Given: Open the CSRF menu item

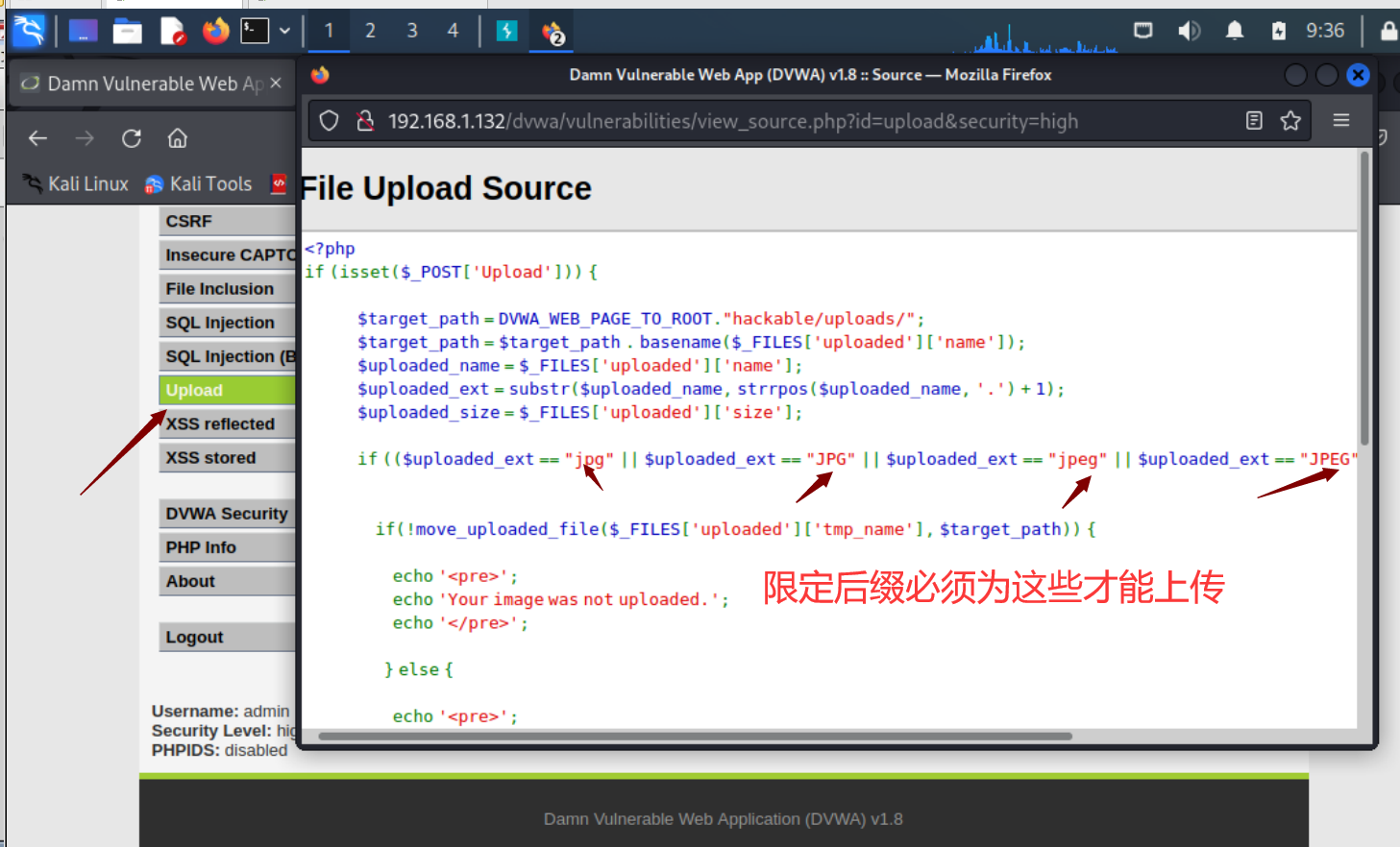Looking at the screenshot, I should (x=227, y=221).
